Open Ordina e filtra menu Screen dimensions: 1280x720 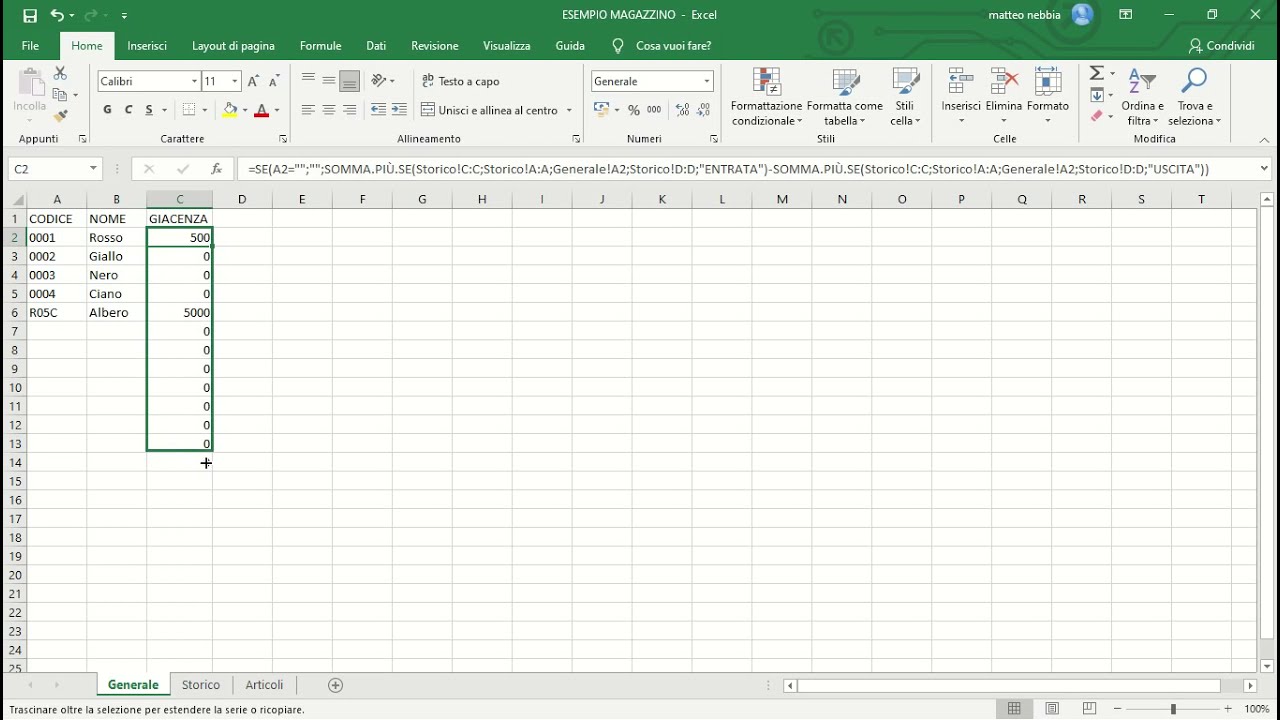point(1142,97)
